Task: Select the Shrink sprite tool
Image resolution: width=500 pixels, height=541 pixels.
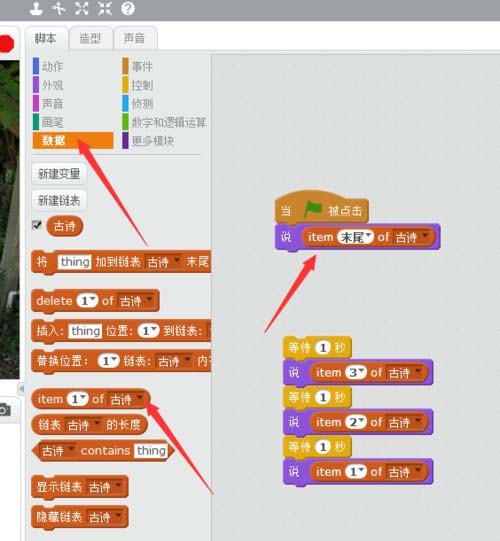Action: [x=105, y=9]
